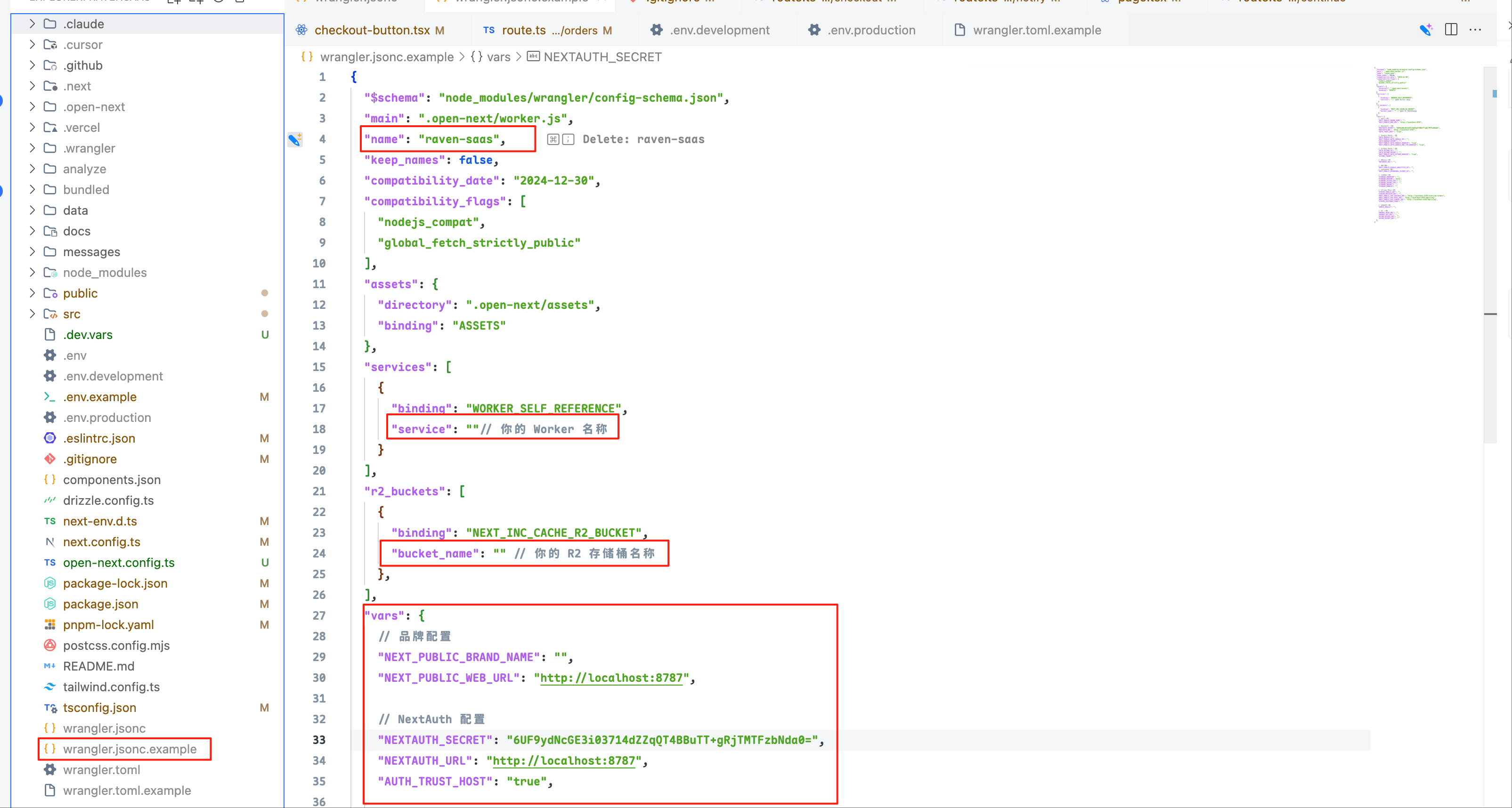1512x808 pixels.
Task: Click the AI sparkle icon in editor toolbar
Action: 1425,30
